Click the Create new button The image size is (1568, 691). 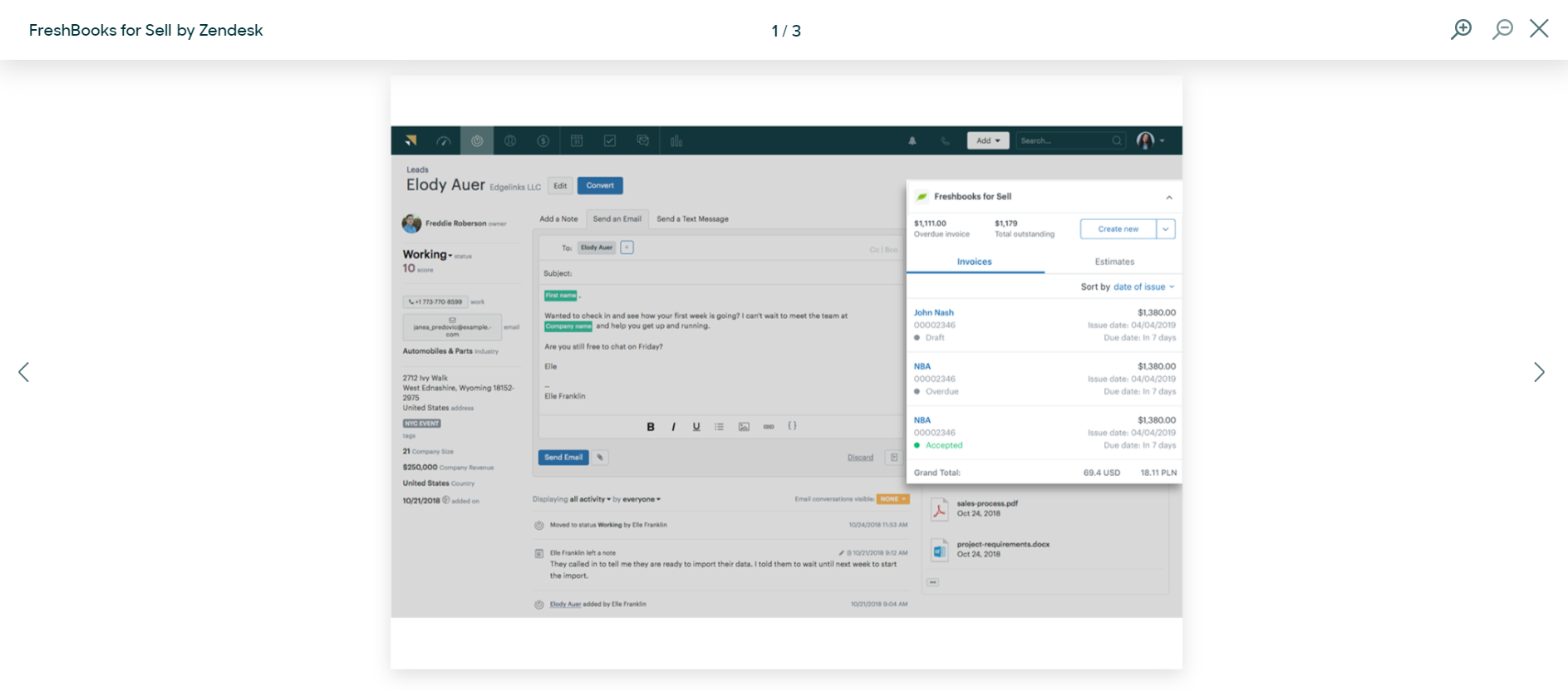[1118, 229]
